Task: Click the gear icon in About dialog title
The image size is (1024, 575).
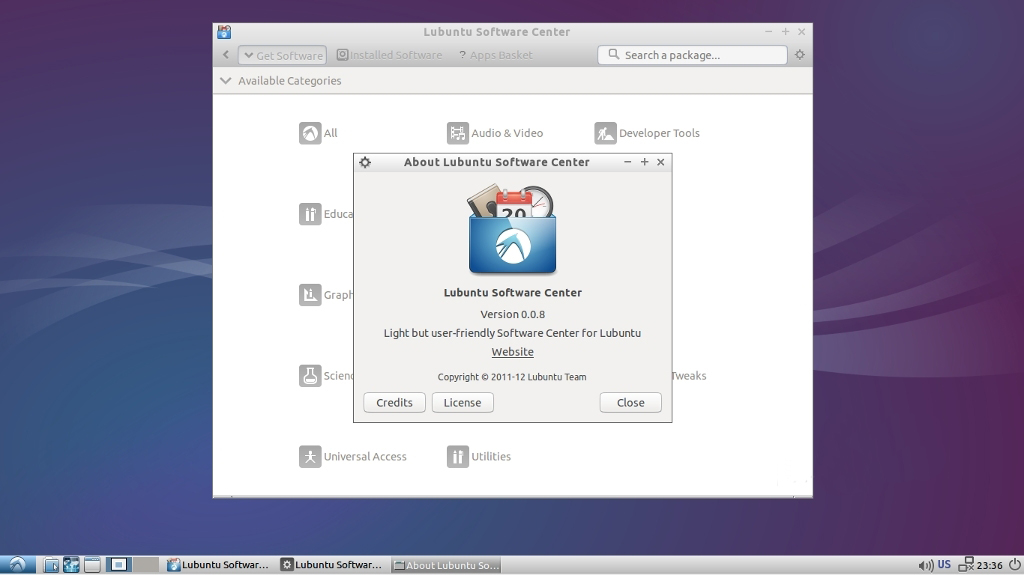Action: point(365,162)
